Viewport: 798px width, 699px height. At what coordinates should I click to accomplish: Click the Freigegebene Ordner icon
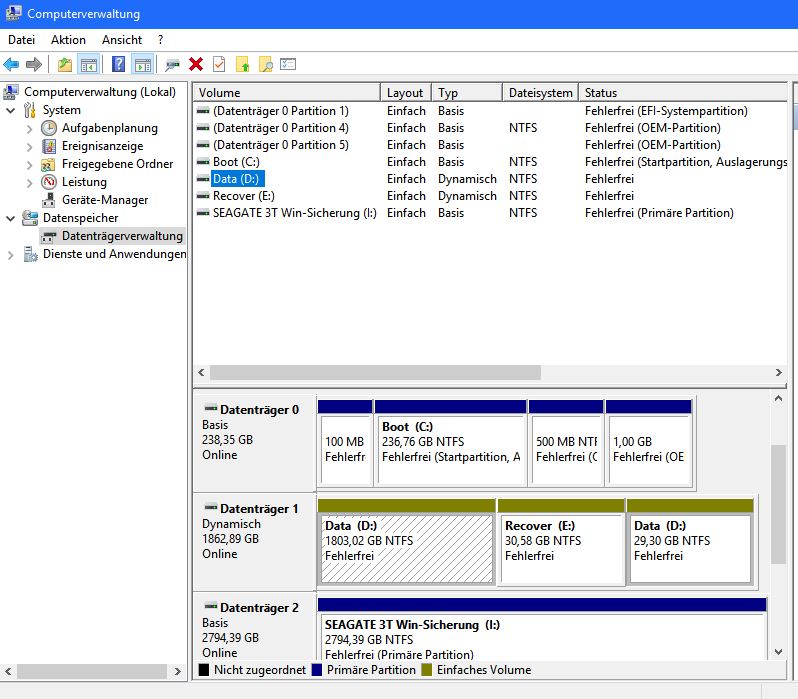48,164
